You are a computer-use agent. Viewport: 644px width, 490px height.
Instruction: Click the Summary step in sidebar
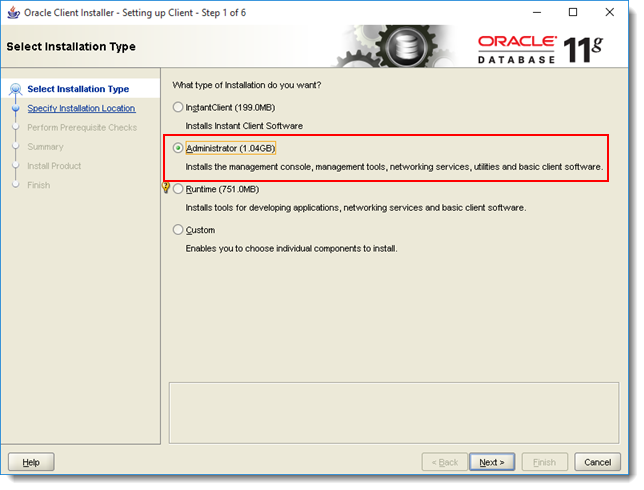click(46, 147)
